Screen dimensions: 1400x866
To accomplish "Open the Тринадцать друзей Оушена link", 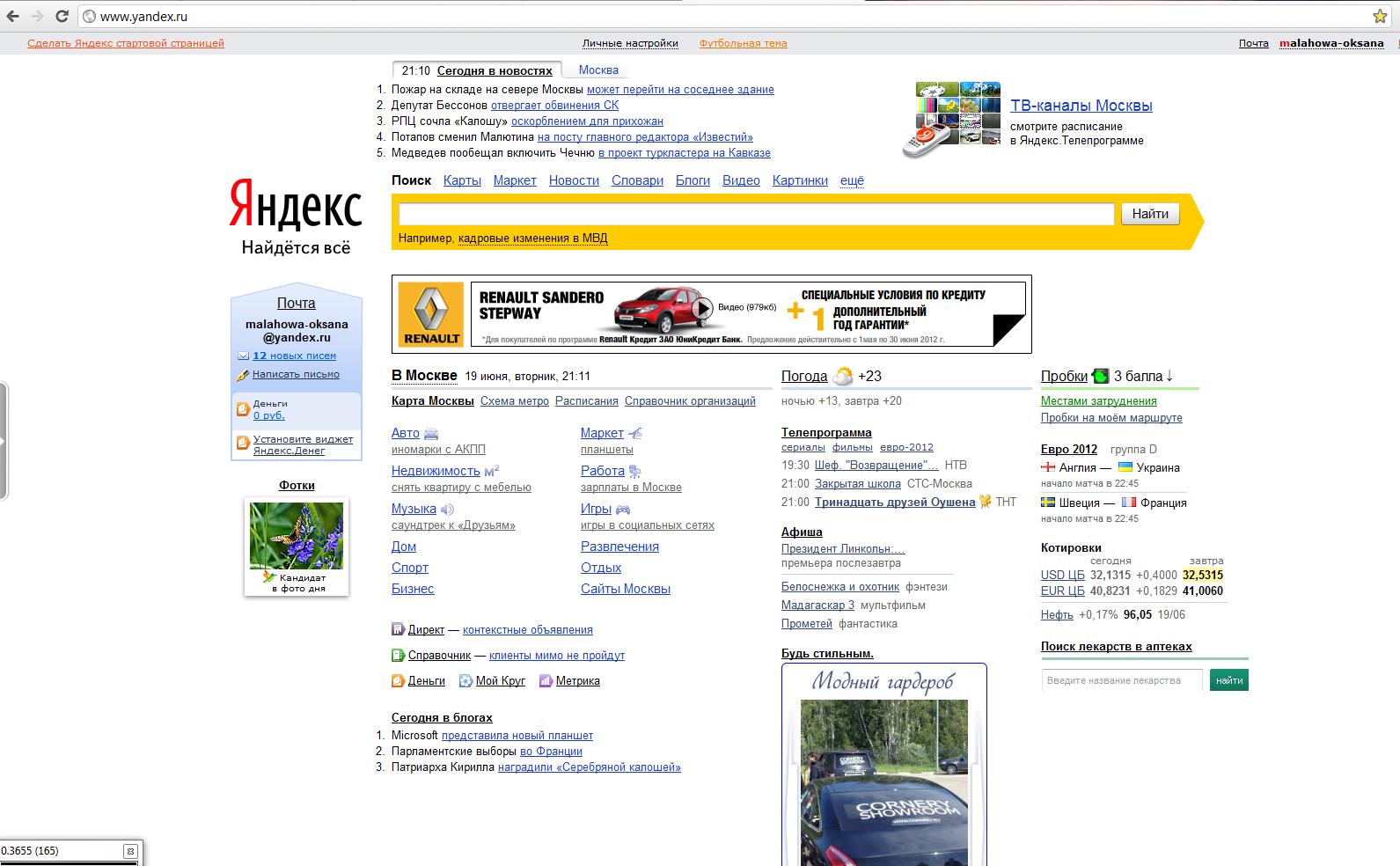I will coord(895,502).
